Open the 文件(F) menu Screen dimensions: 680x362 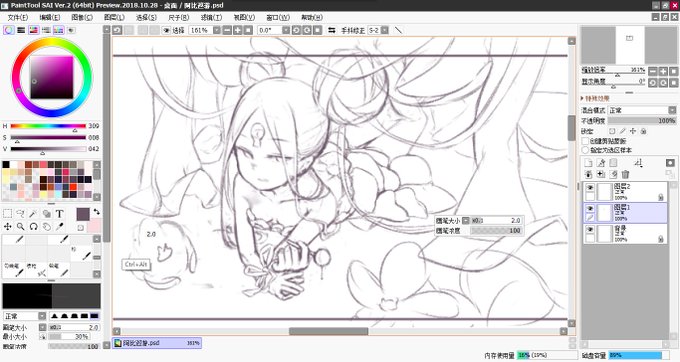click(x=17, y=17)
